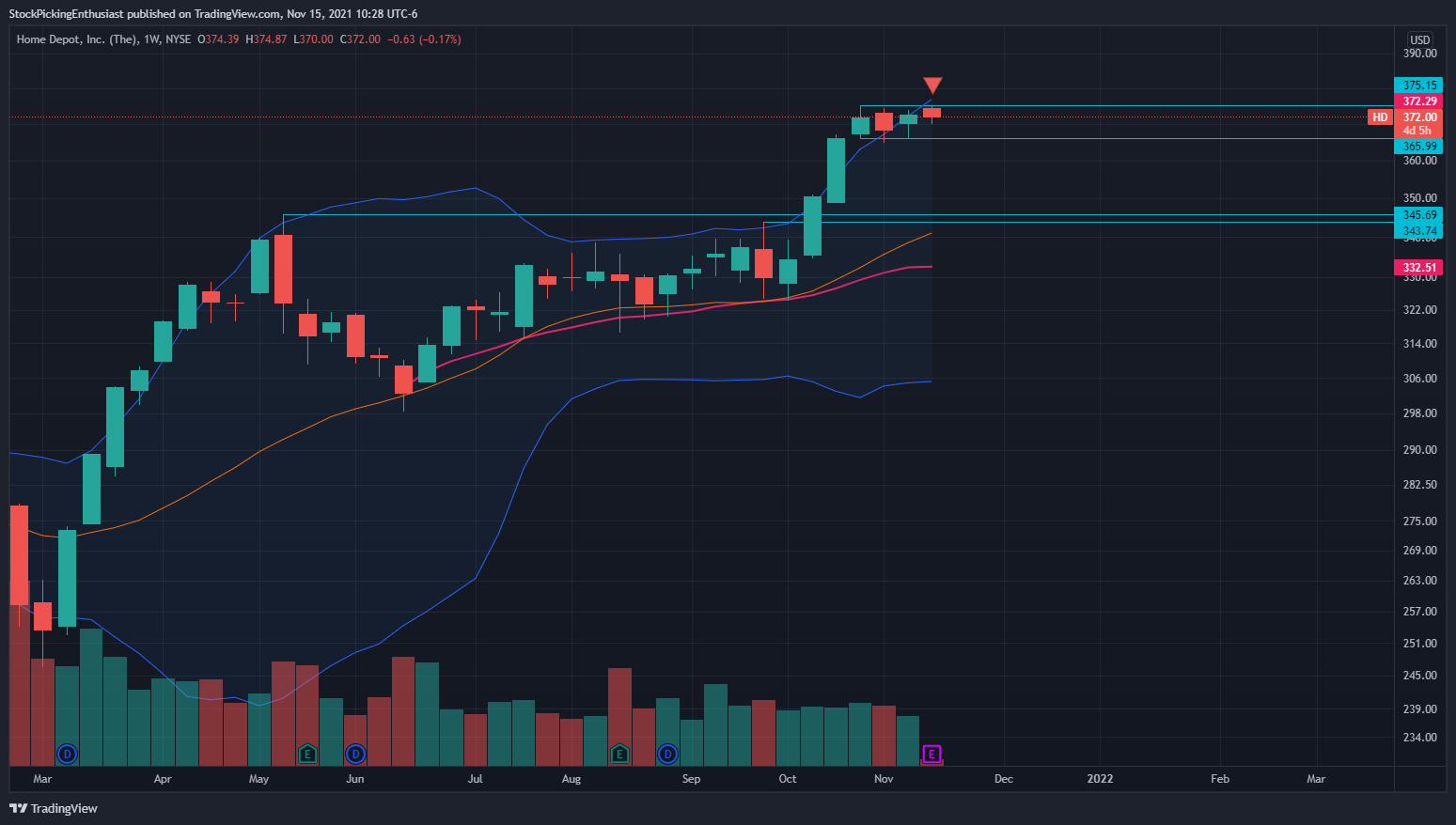Click the TradingView logo
Image resolution: width=1456 pixels, height=825 pixels.
(x=54, y=808)
